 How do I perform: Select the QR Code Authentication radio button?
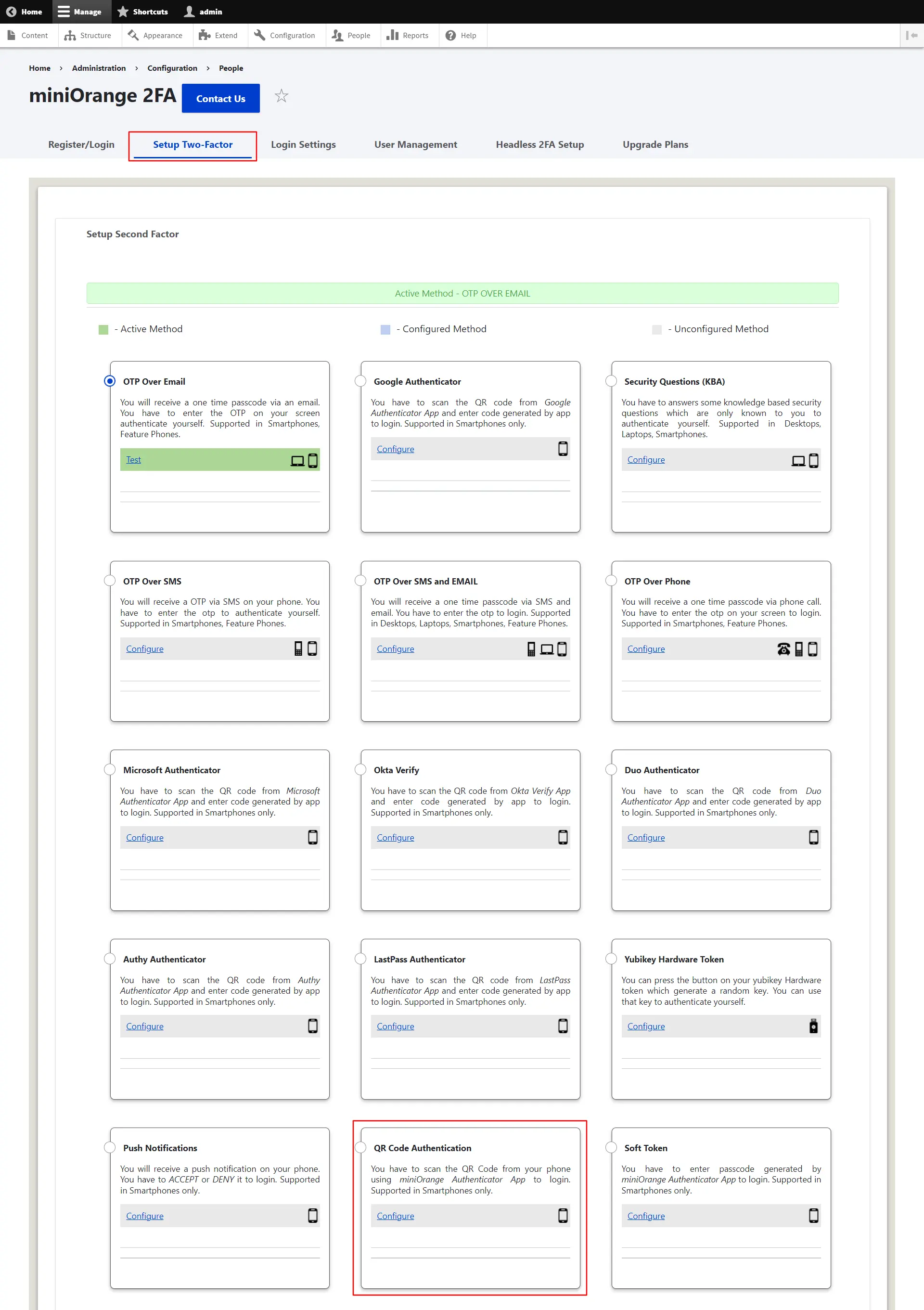(360, 1147)
